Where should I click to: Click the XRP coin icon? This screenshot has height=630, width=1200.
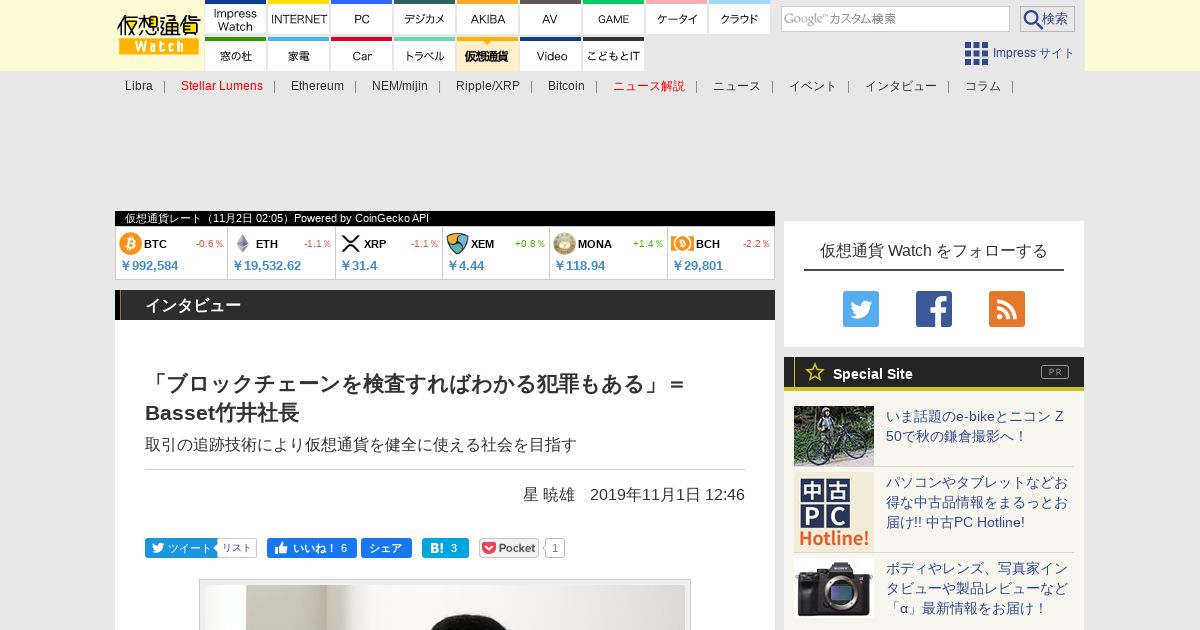(x=351, y=244)
